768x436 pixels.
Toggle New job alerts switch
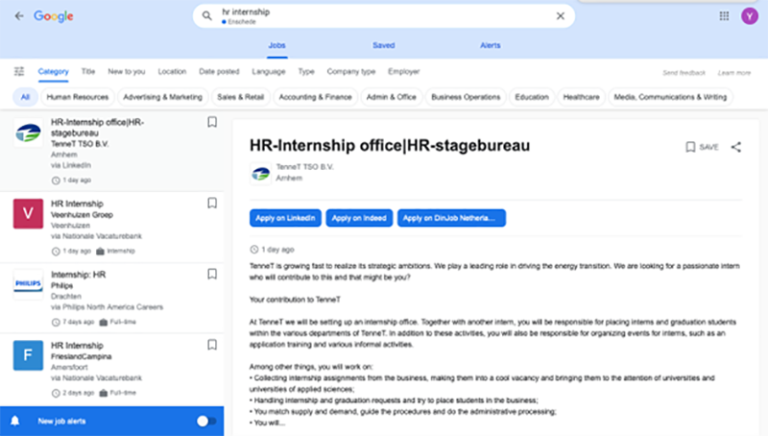coord(206,421)
